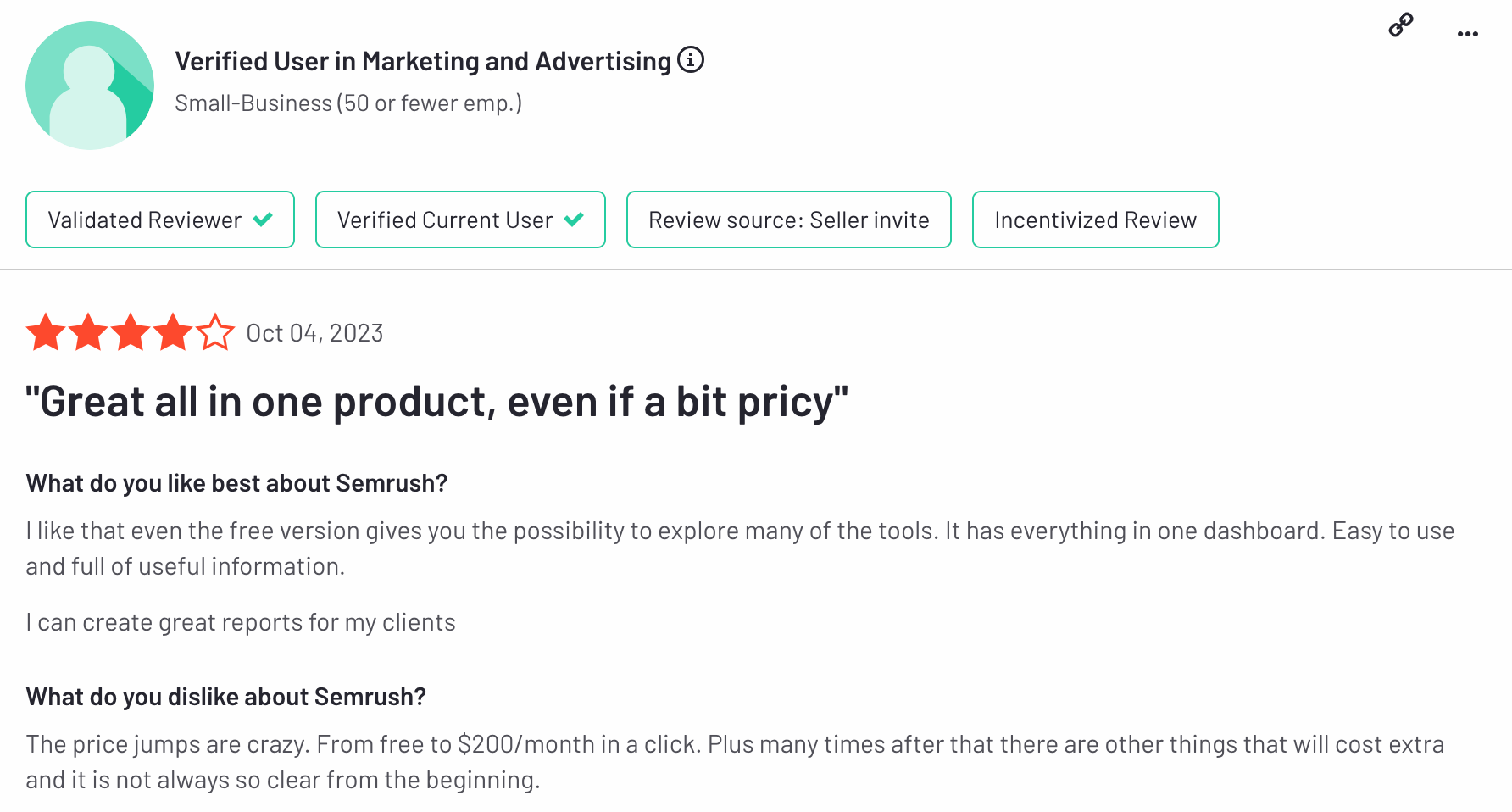1512x812 pixels.
Task: Click the second red rating star
Action: 88,332
